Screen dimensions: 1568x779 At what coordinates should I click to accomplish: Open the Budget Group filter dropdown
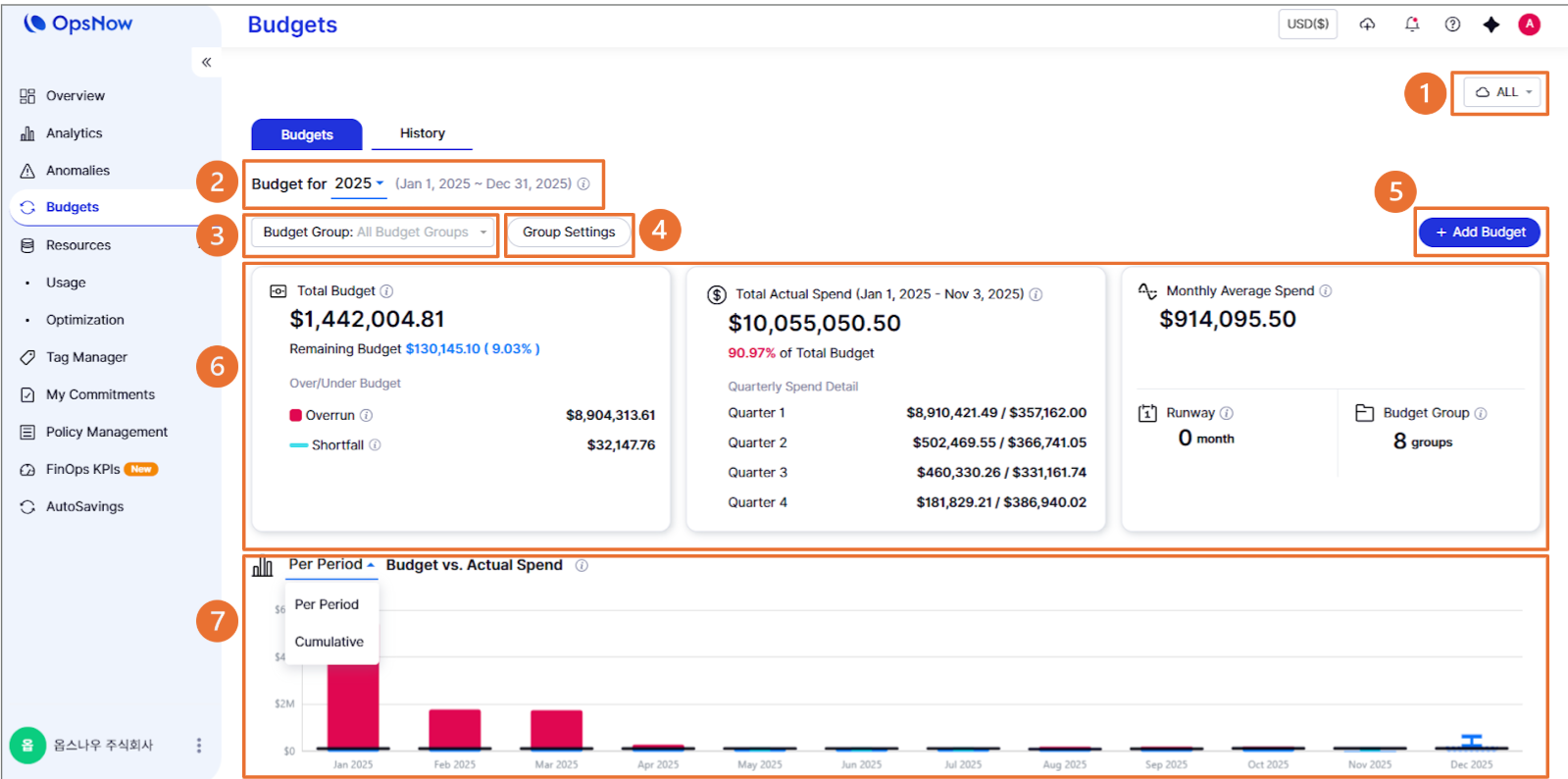[x=373, y=233]
